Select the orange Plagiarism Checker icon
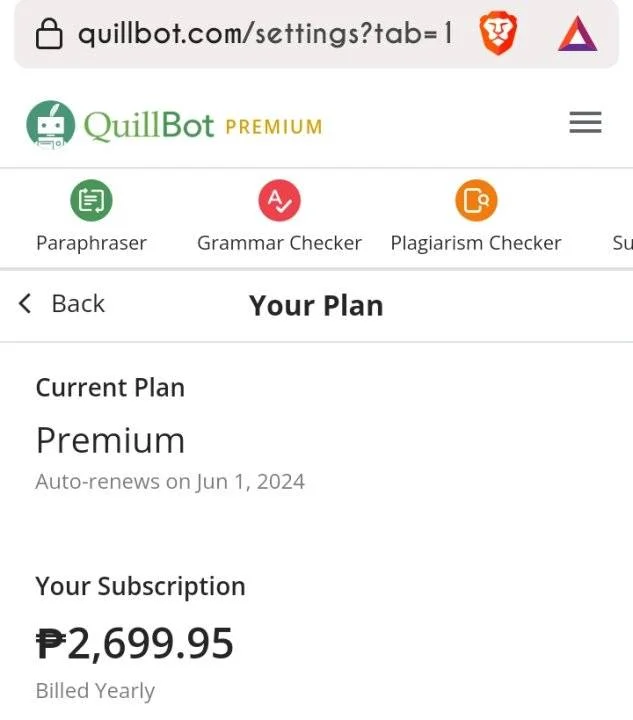The height and width of the screenshot is (720, 633). (476, 200)
